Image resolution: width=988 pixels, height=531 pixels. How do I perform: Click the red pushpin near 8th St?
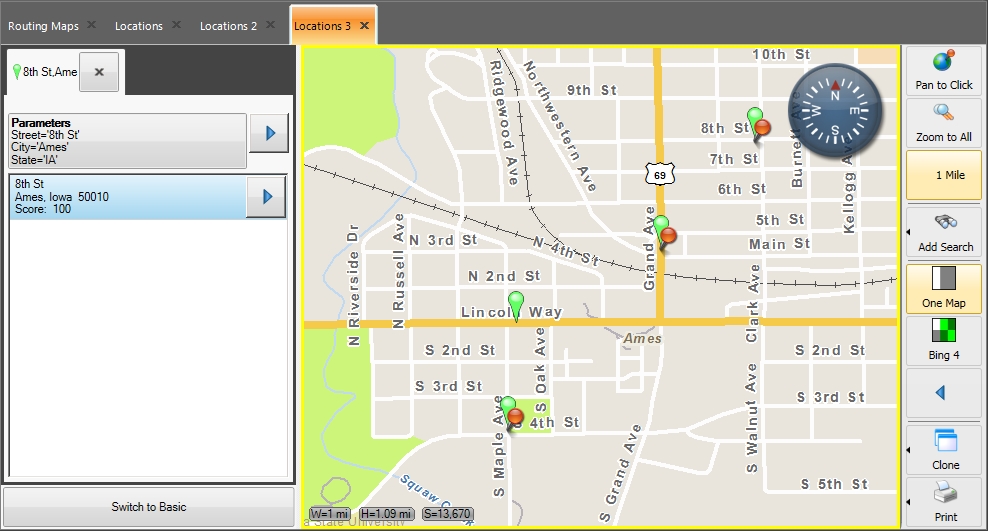coord(764,128)
